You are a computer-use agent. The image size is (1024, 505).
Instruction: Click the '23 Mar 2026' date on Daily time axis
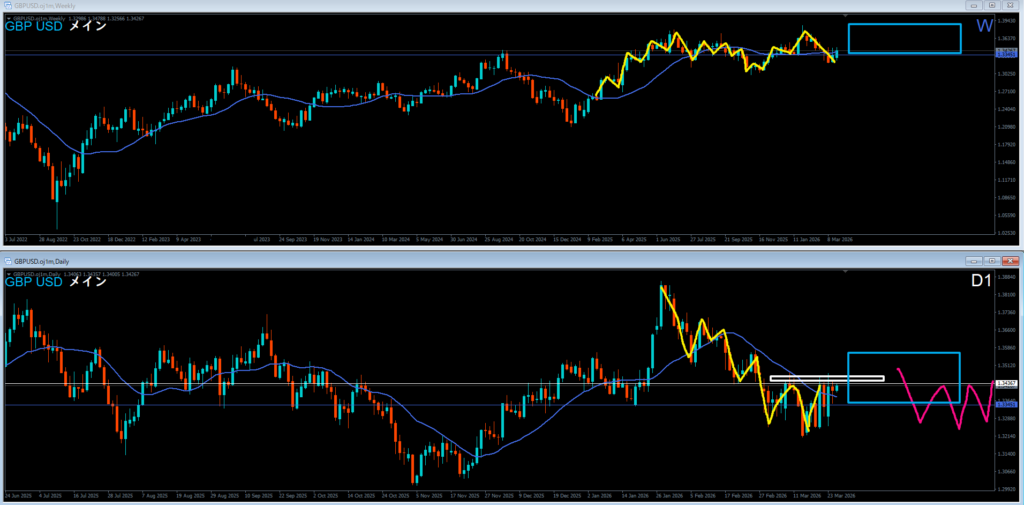pyautogui.click(x=840, y=495)
